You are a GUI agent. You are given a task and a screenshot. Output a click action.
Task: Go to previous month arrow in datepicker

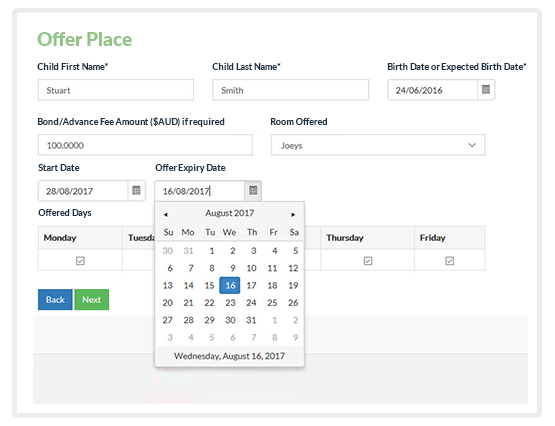pyautogui.click(x=165, y=214)
